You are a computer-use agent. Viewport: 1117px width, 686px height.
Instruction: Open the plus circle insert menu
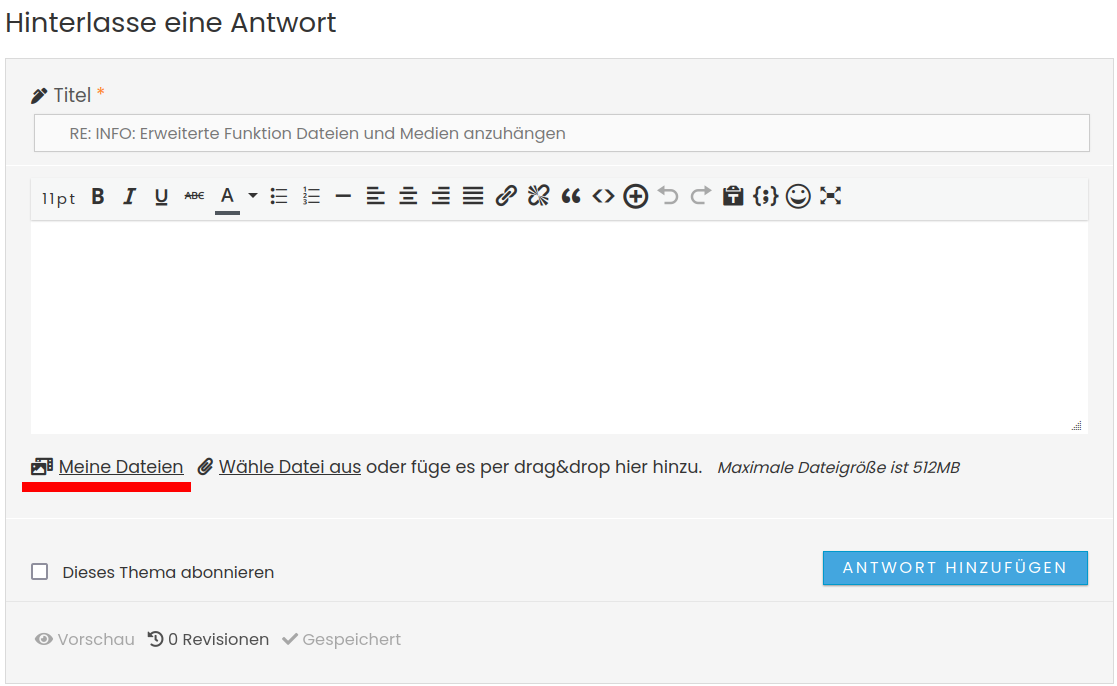click(x=636, y=197)
